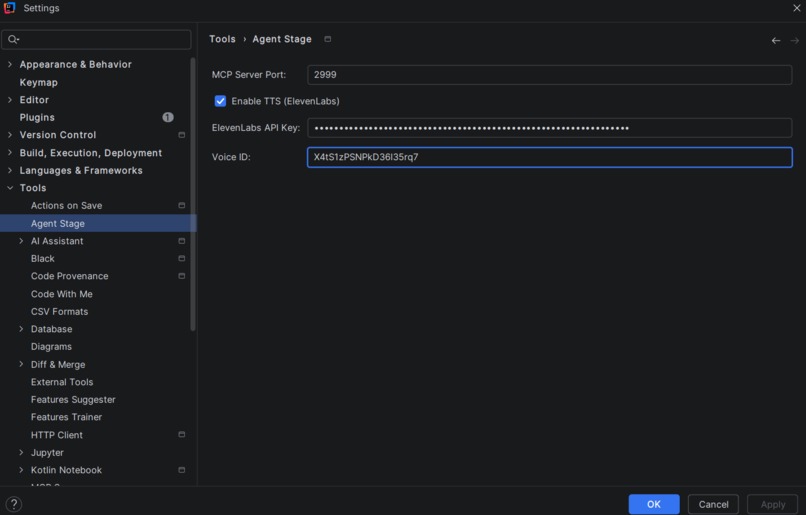Click the IDE logo in title bar
This screenshot has width=806, height=515.
point(9,8)
